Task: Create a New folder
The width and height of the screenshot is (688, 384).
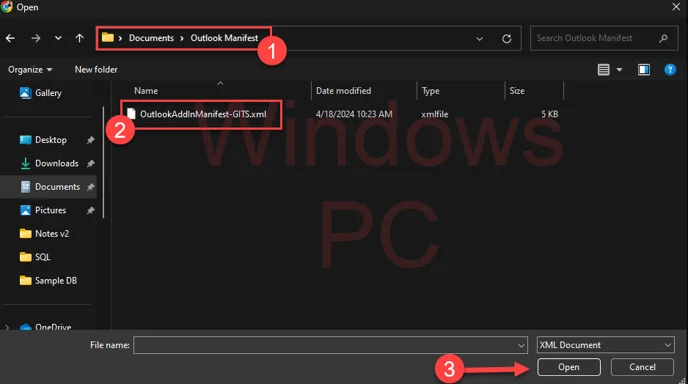Action: click(x=96, y=70)
